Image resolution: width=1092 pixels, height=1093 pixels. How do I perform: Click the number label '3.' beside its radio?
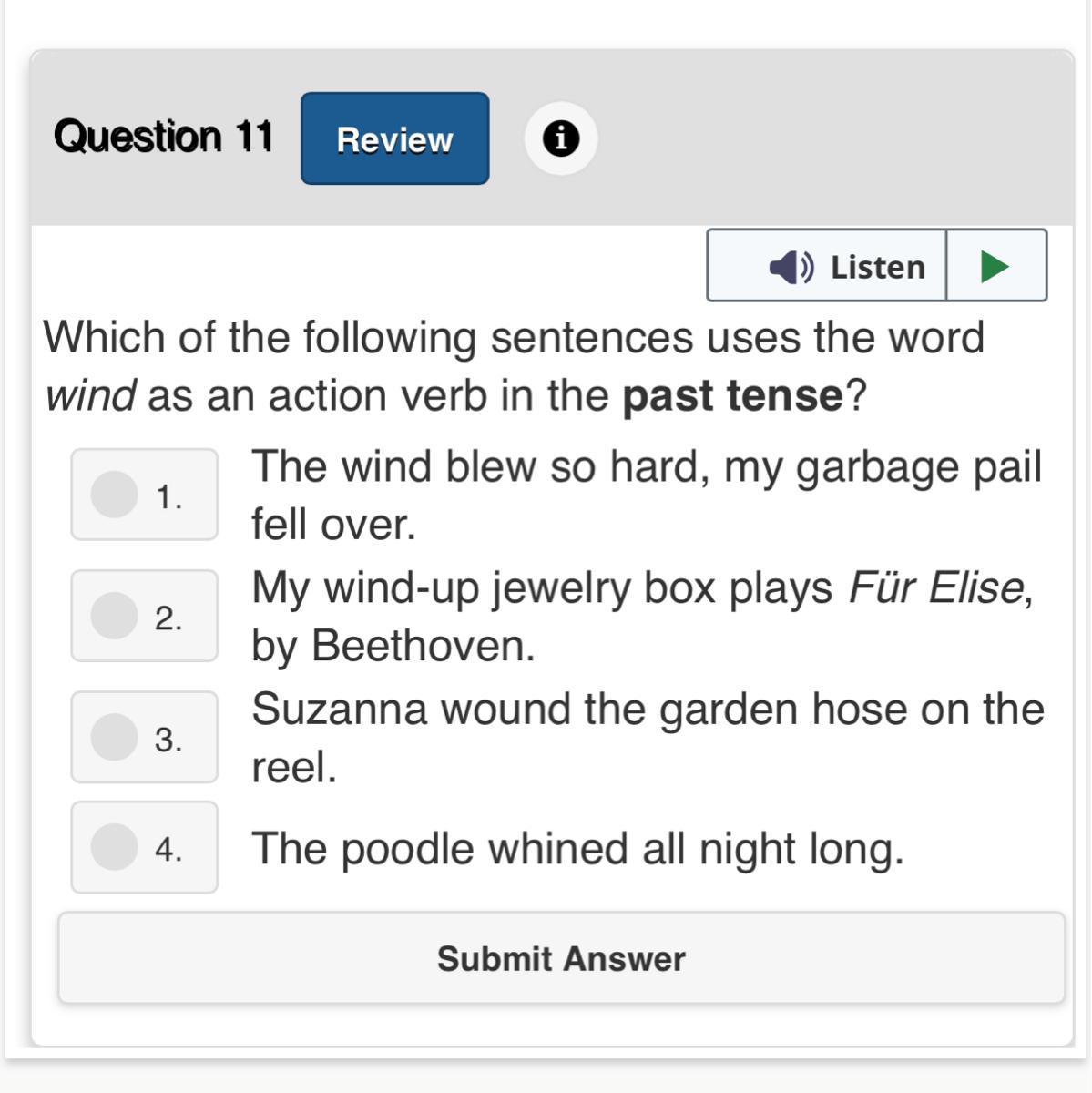[168, 740]
